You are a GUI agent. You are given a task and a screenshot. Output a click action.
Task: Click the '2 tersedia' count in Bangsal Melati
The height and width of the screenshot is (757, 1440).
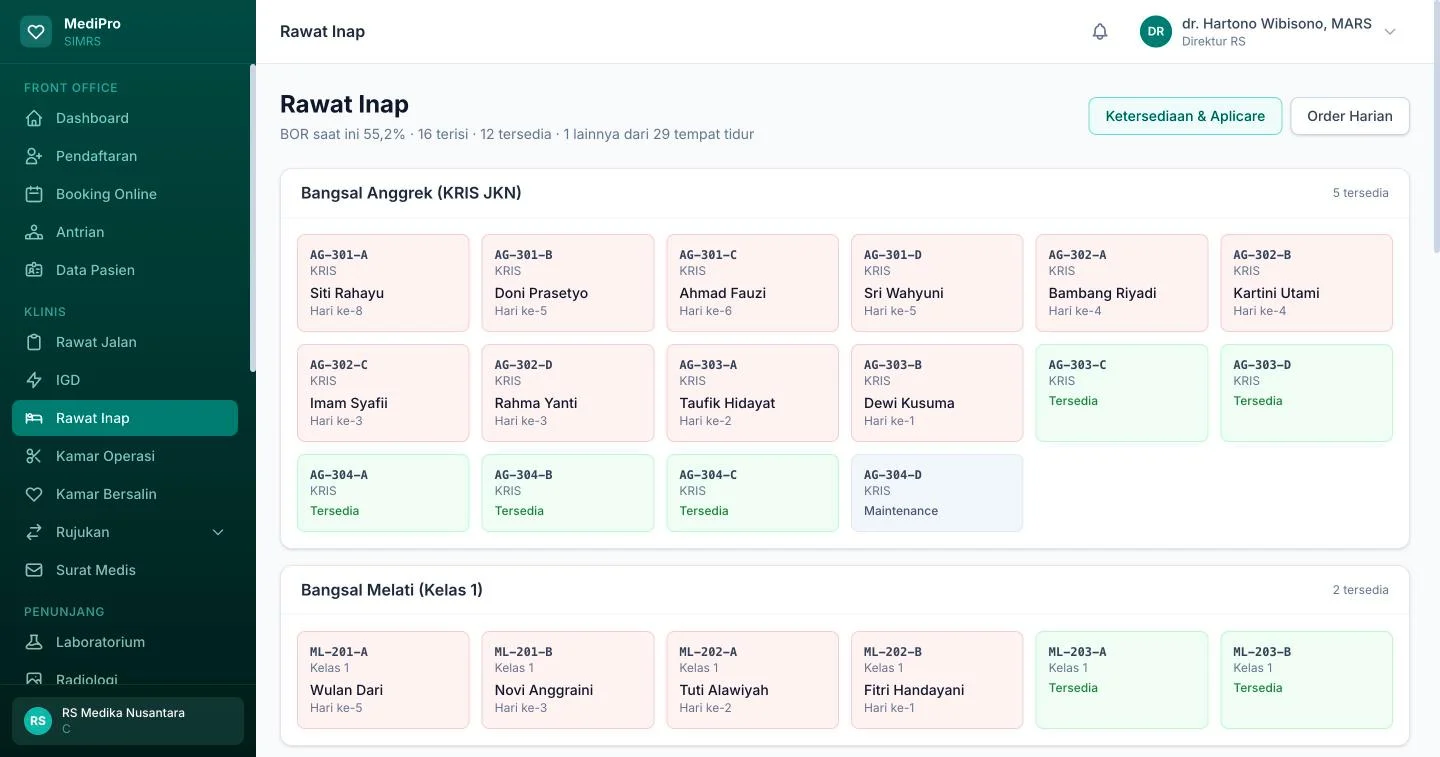click(x=1360, y=590)
